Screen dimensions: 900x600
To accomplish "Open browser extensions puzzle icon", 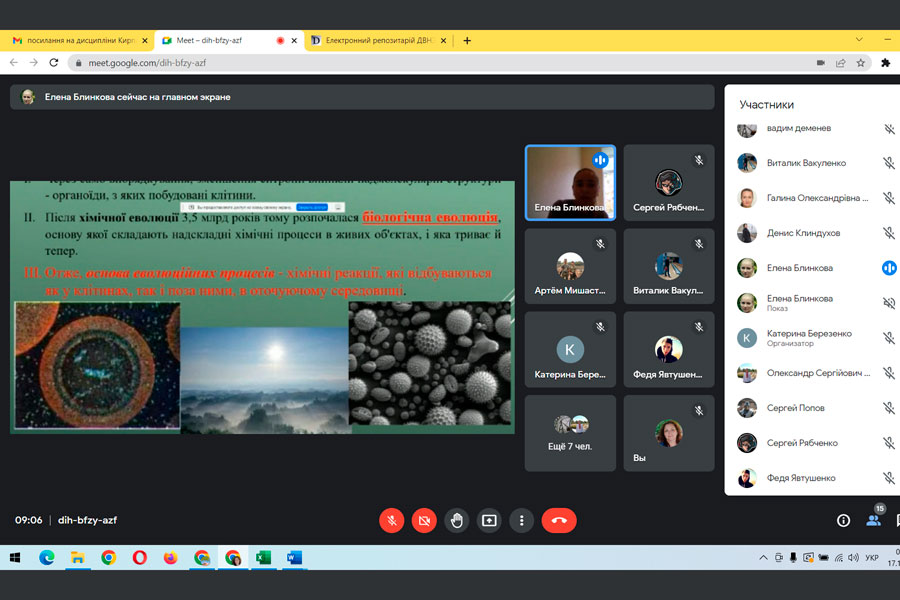I will 886,63.
